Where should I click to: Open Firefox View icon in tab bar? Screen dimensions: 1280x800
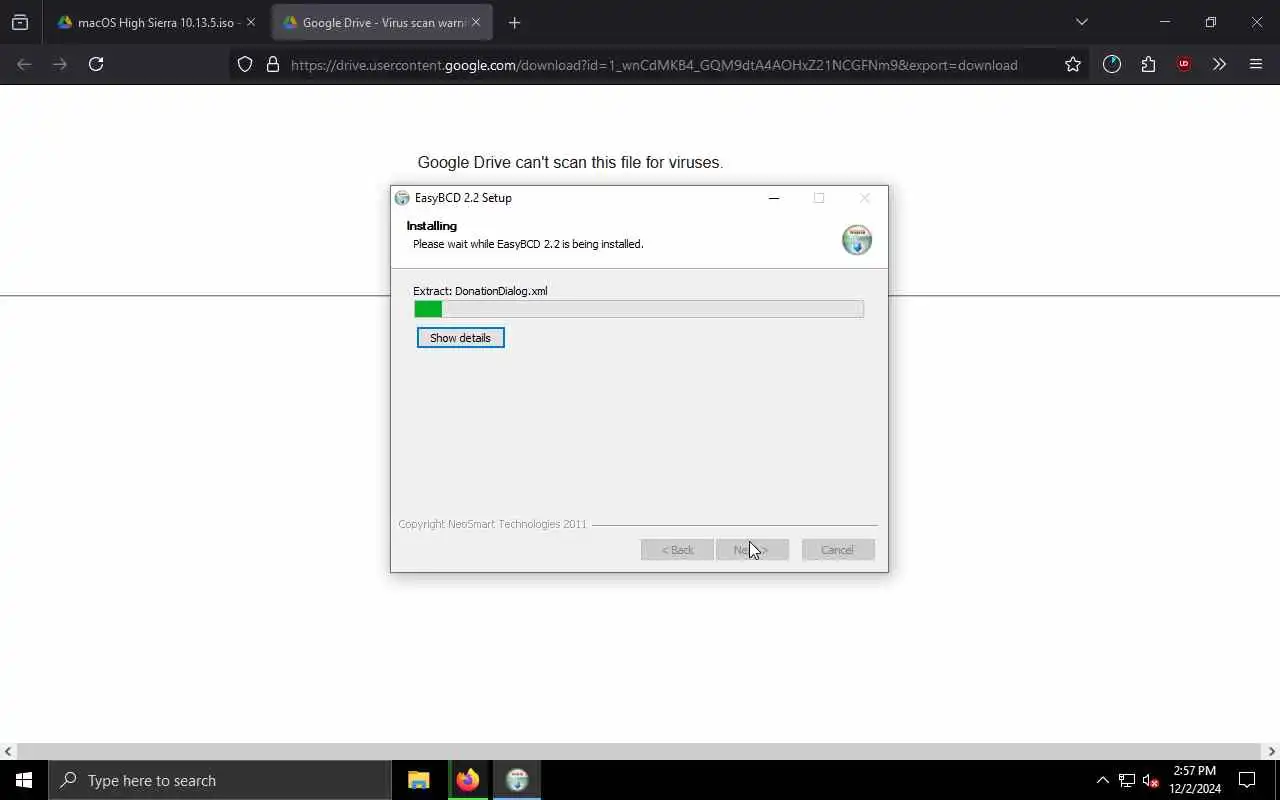(x=20, y=22)
